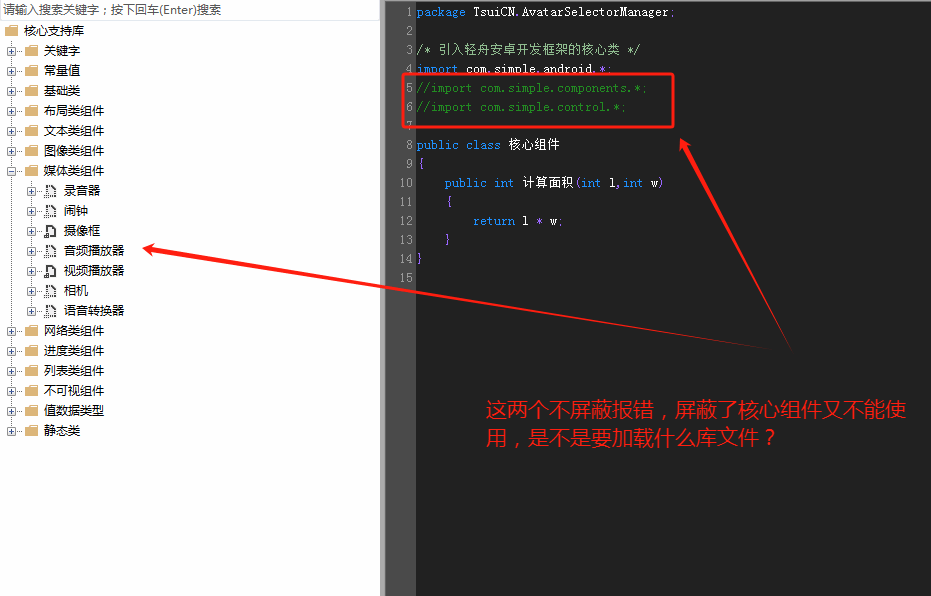Click the folder icon beside 文本类组件
The image size is (931, 596).
point(31,131)
